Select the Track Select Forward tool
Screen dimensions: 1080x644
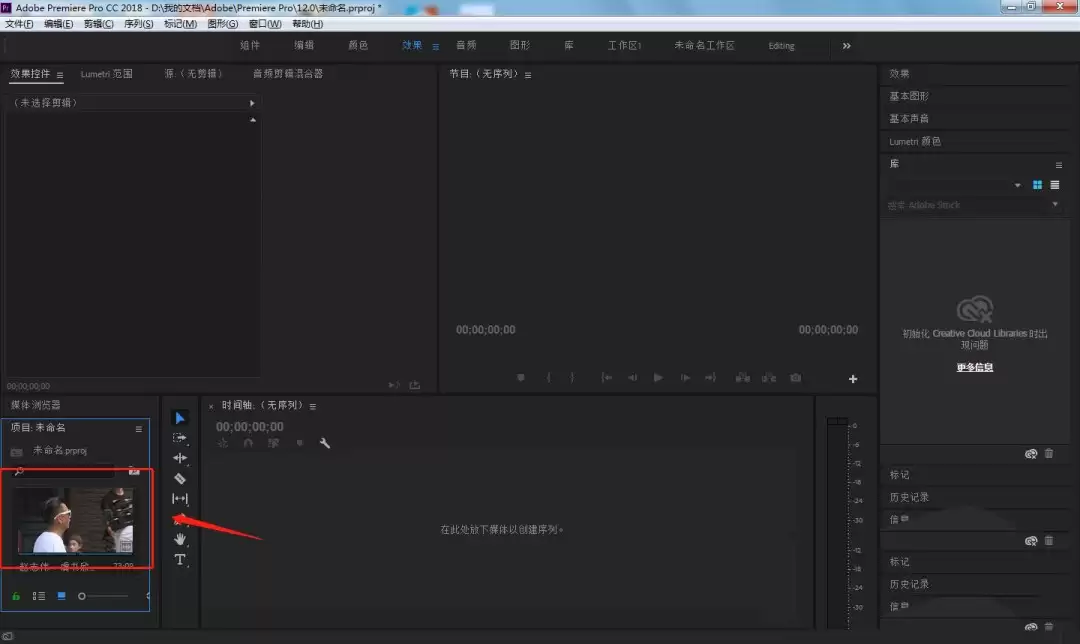tap(180, 438)
